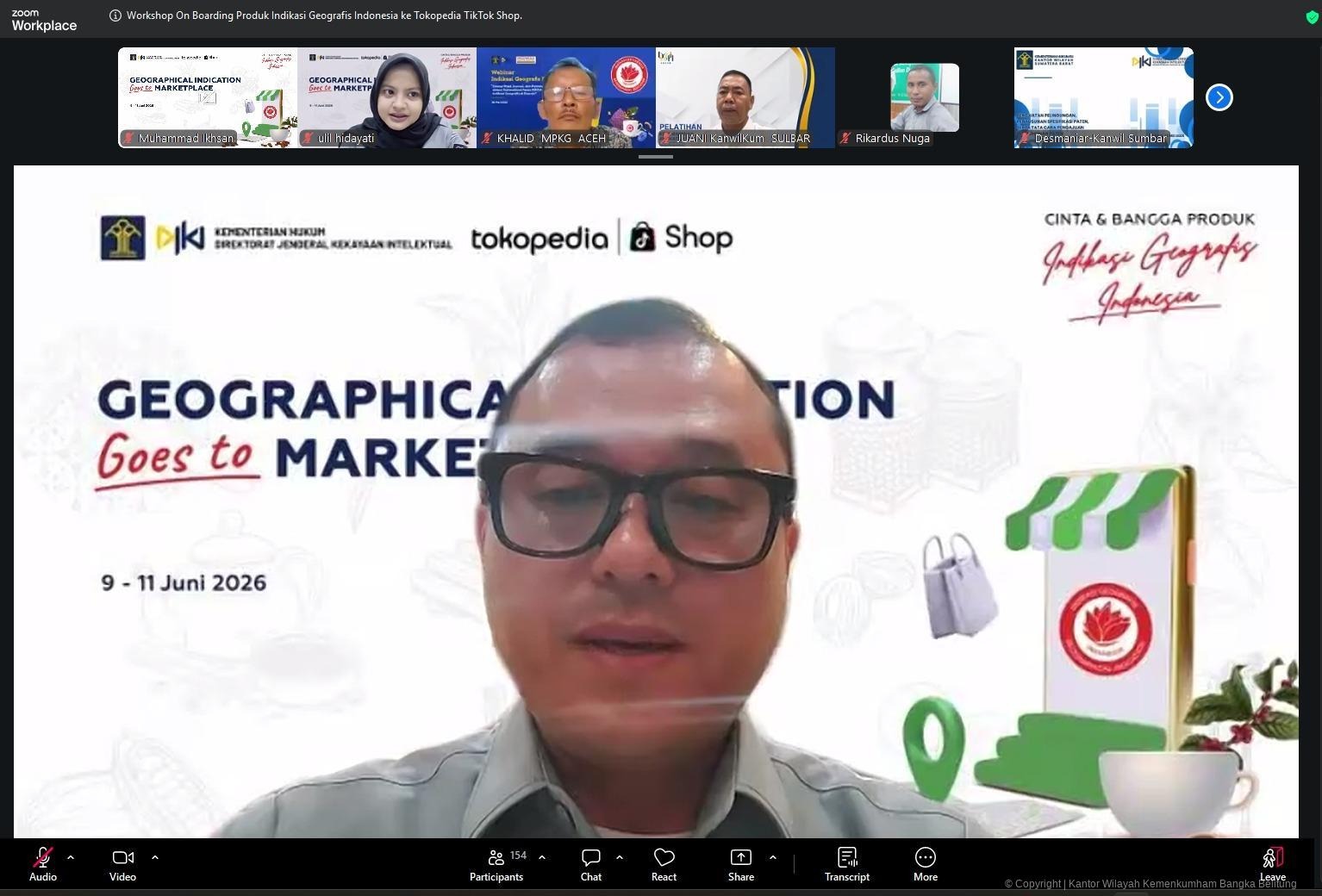Leave the meeting
The image size is (1322, 896).
point(1273,864)
